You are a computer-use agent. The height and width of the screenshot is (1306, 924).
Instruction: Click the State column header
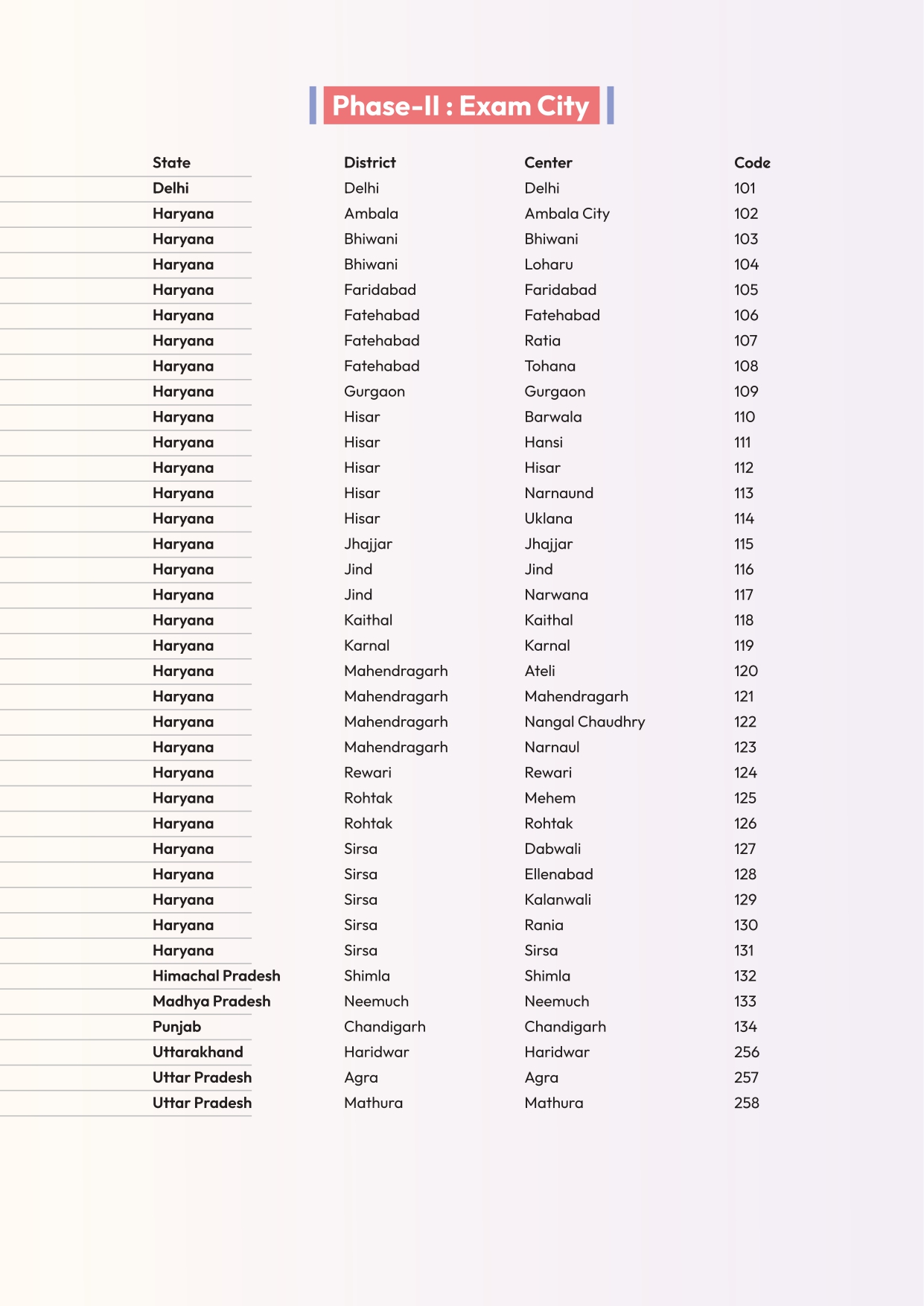click(x=171, y=163)
